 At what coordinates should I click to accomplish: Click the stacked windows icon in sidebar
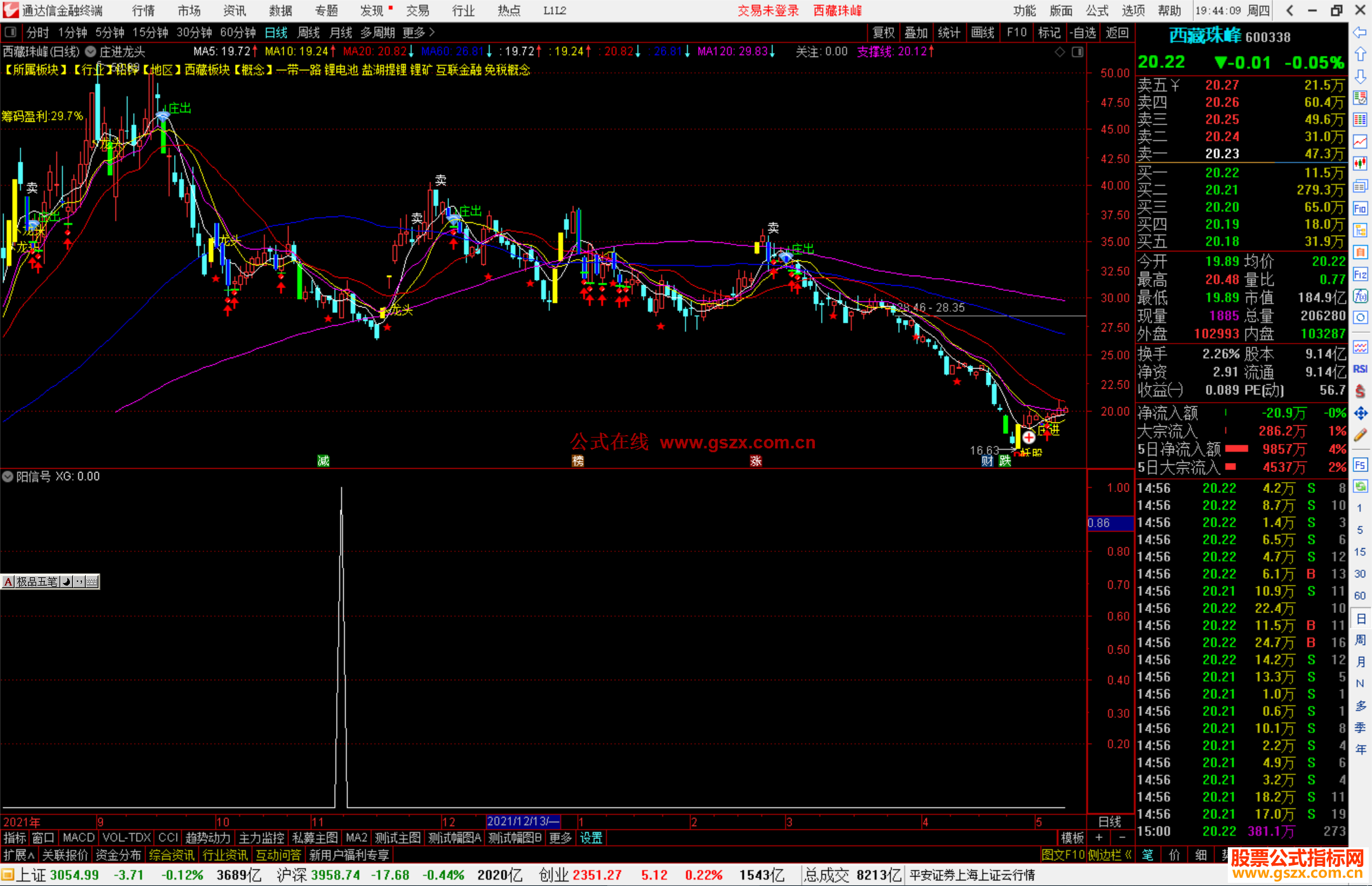click(x=1360, y=186)
